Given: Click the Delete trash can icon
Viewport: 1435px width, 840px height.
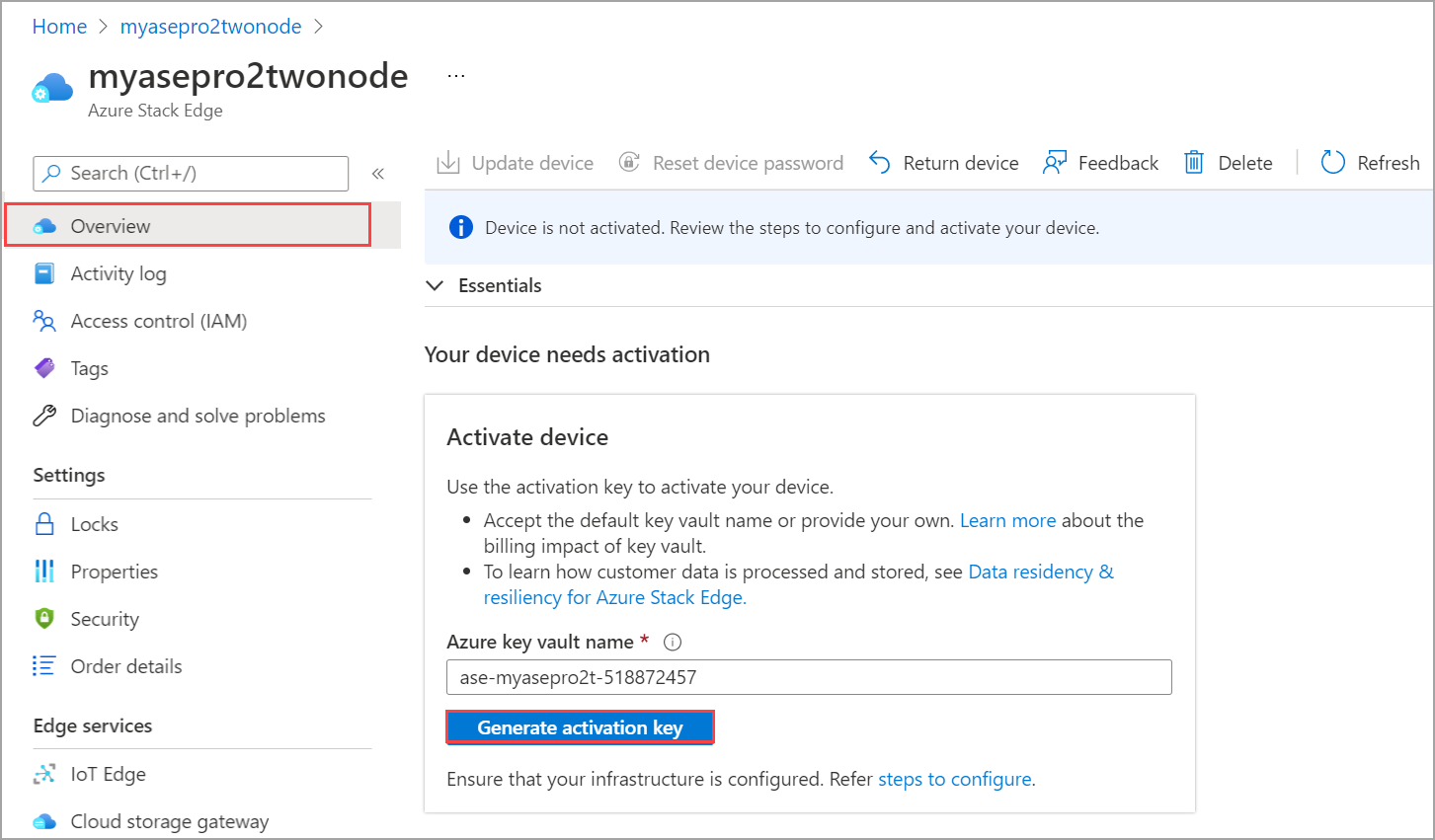Looking at the screenshot, I should pyautogui.click(x=1194, y=163).
